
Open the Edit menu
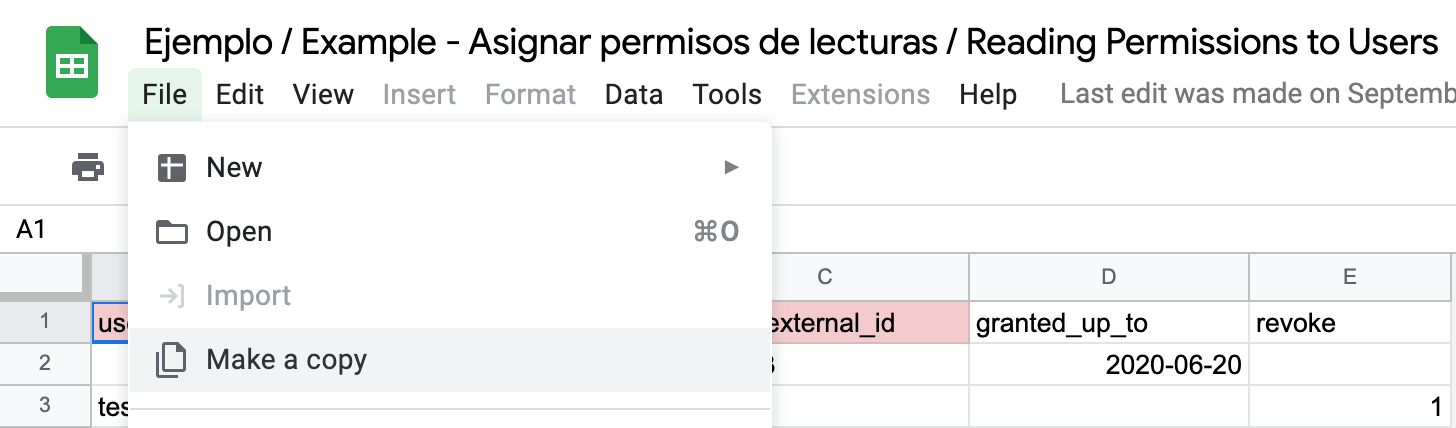coord(240,95)
